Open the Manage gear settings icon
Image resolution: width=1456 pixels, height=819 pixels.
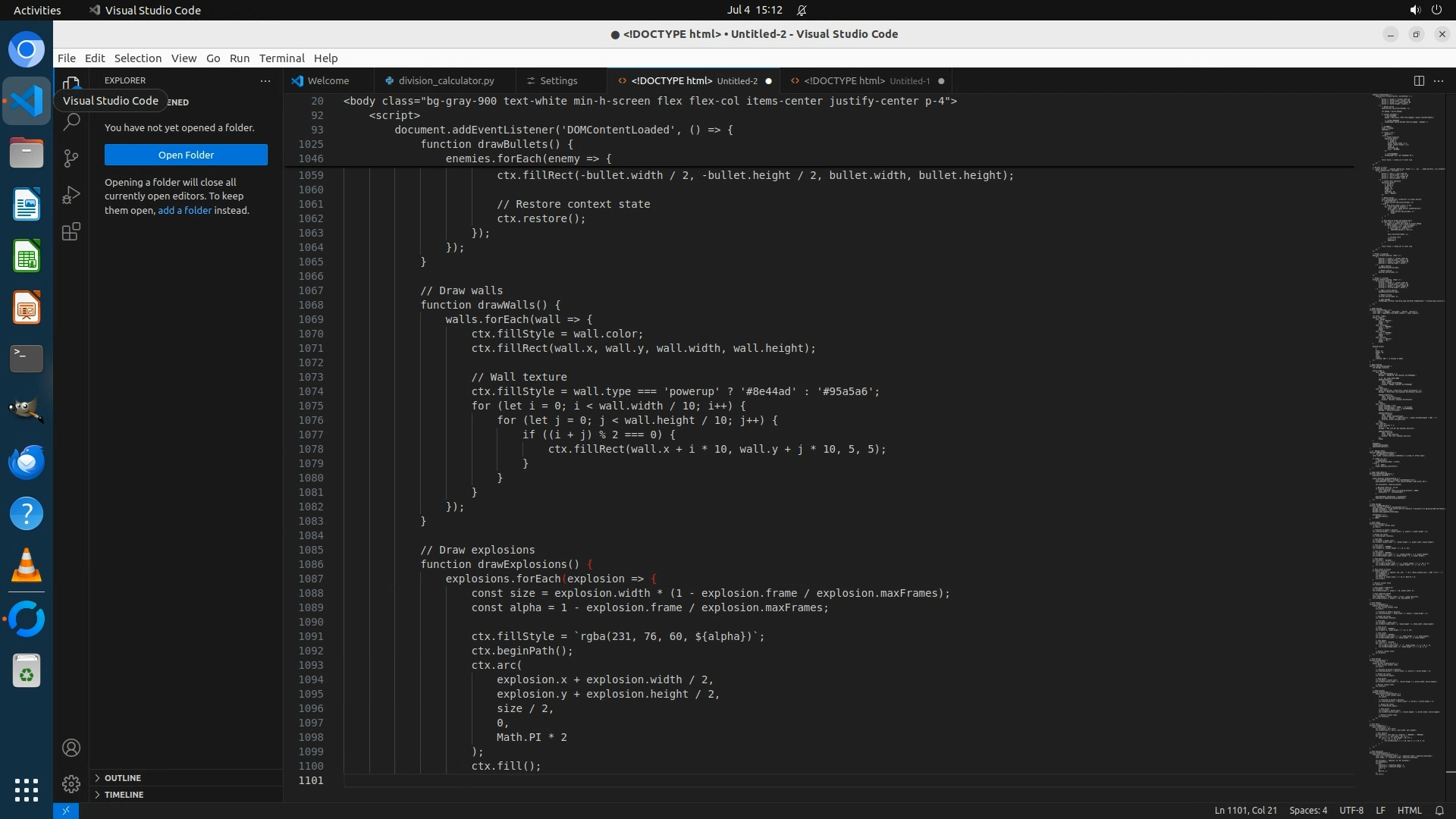(71, 784)
